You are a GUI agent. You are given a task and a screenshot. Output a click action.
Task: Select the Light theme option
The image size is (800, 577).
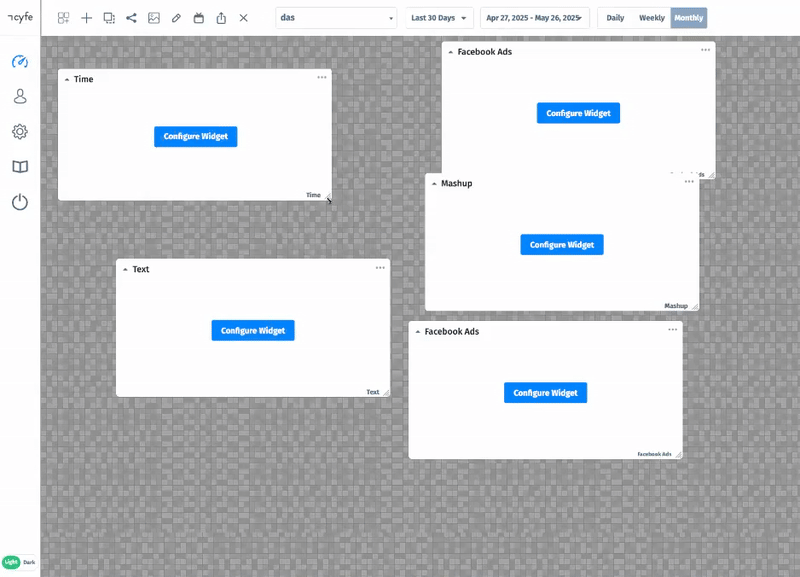click(x=11, y=562)
